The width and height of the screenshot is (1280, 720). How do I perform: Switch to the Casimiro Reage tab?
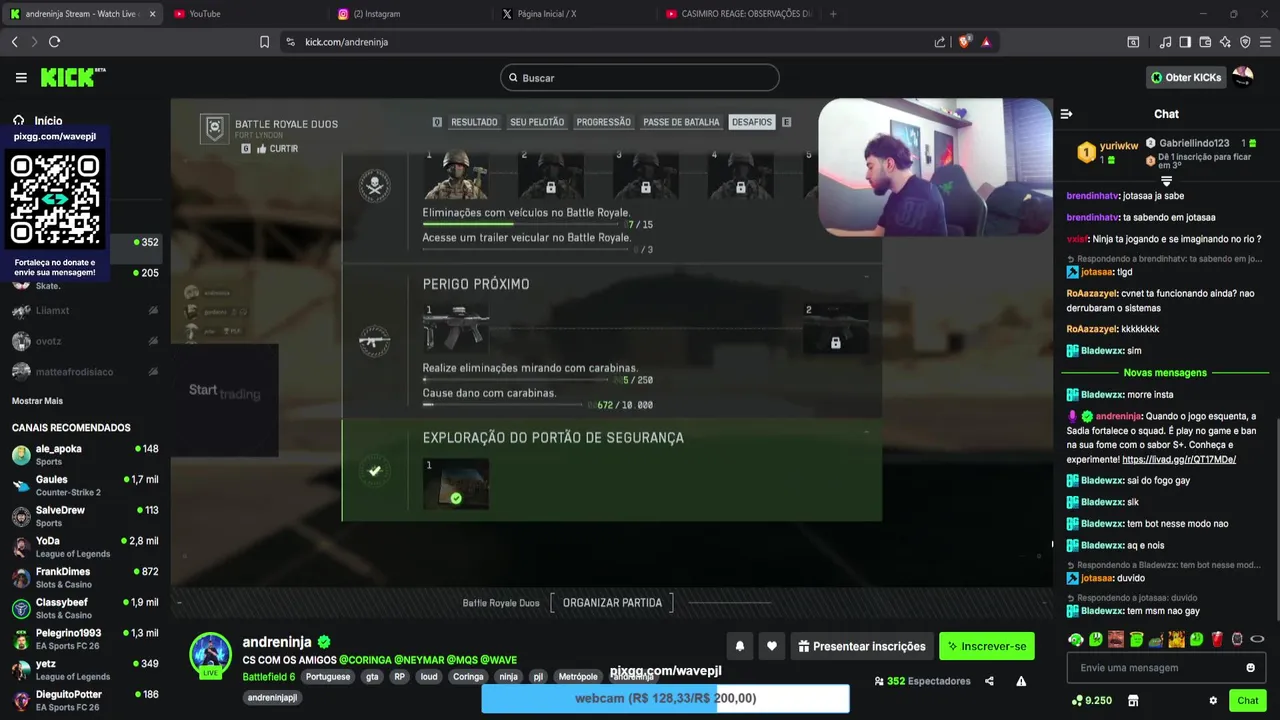[741, 14]
